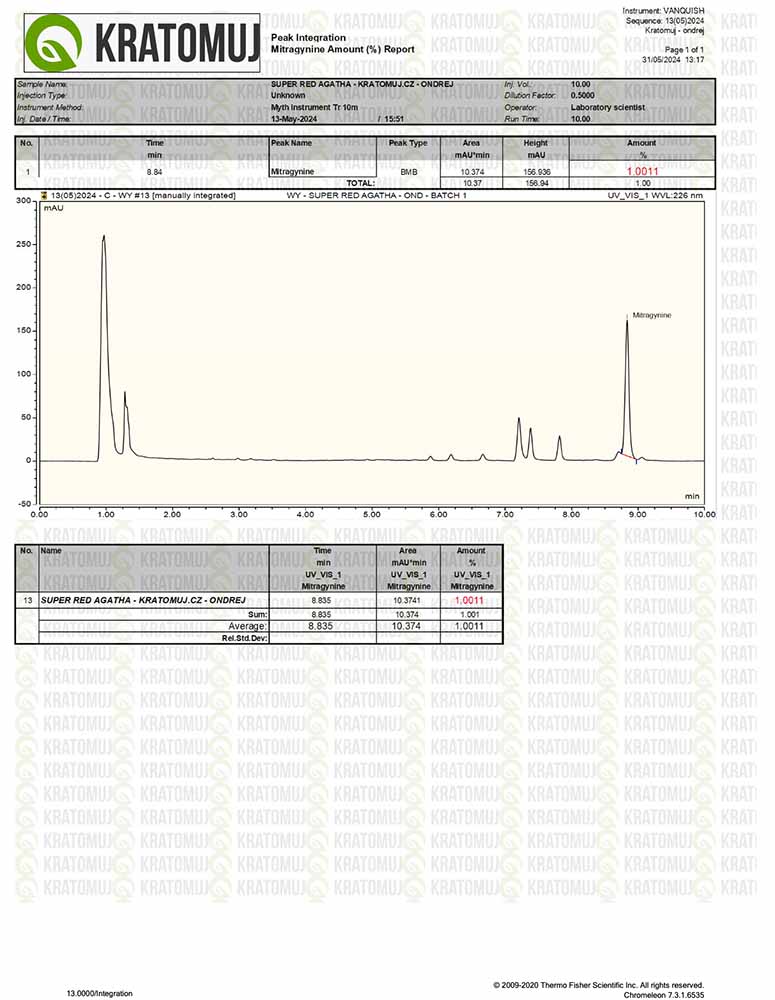Click x-axis tick label '9.00'
This screenshot has width=775, height=1000.
point(638,514)
